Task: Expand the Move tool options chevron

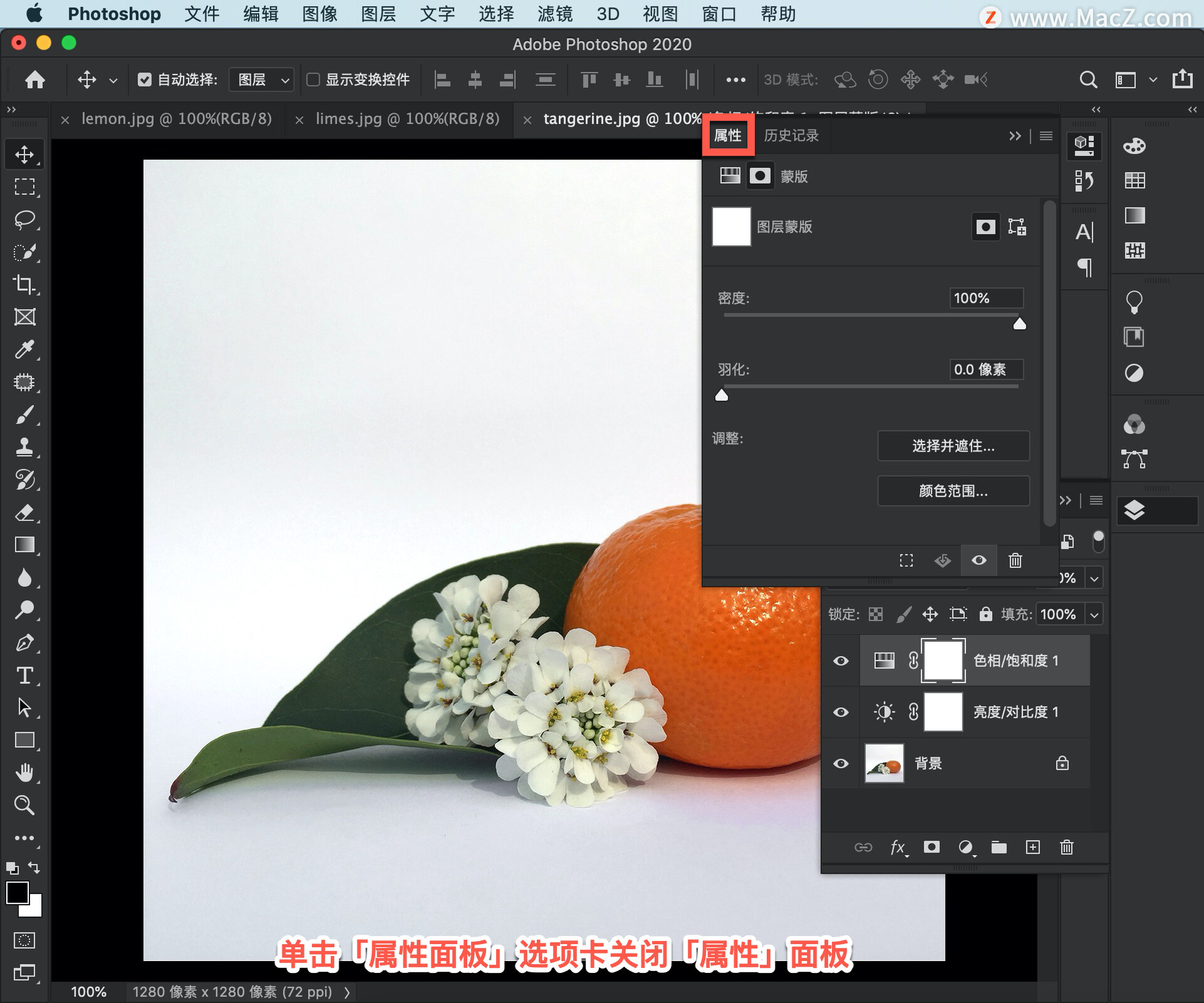Action: coord(113,80)
